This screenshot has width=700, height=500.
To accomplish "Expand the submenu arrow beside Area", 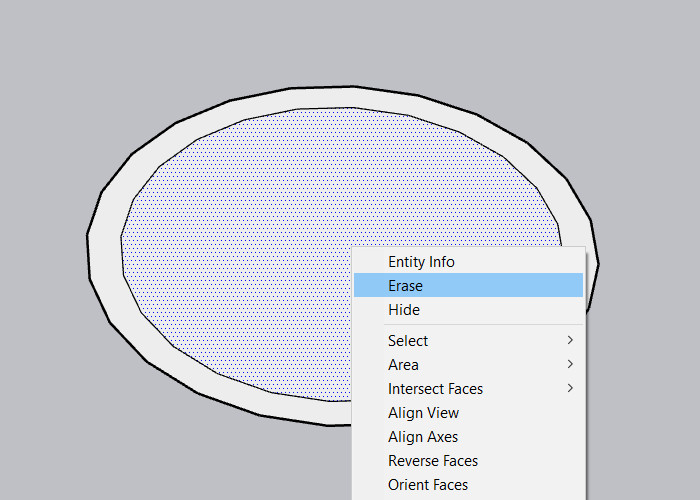I will pos(571,365).
